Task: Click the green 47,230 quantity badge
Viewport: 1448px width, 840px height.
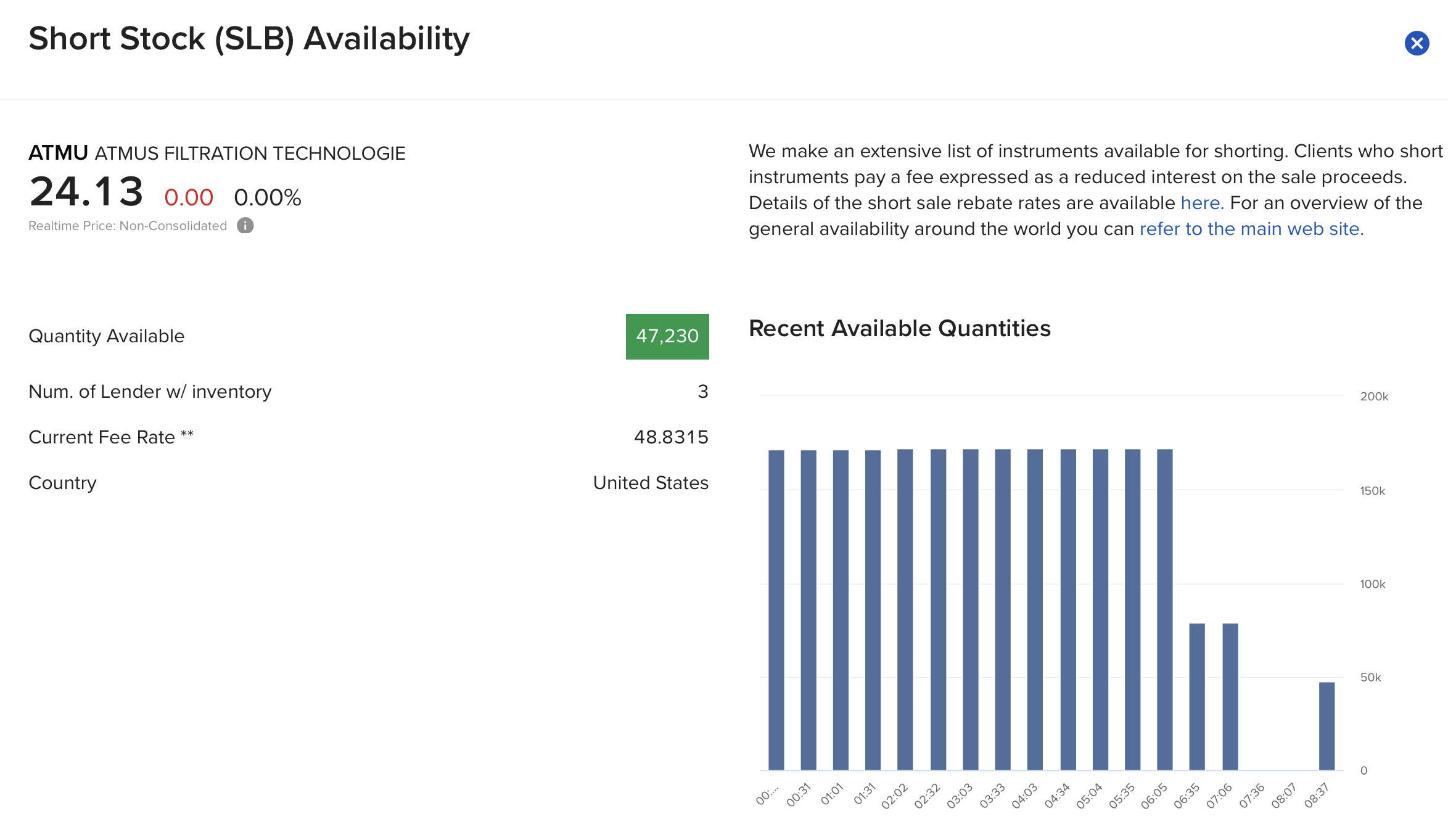Action: 667,336
